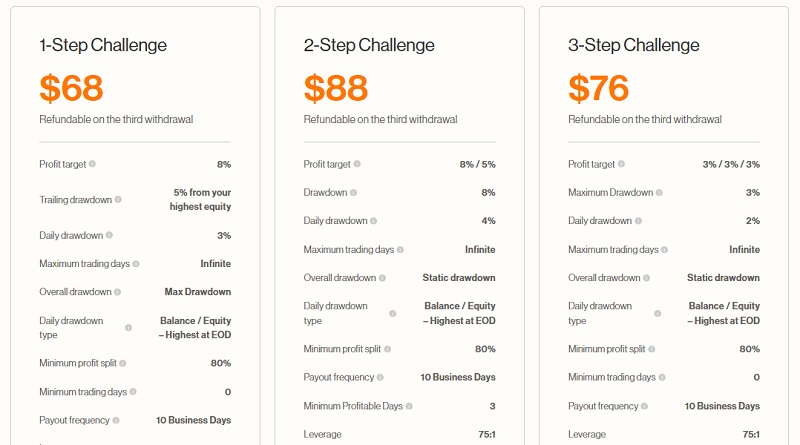The image size is (800, 445).
Task: Click the 3-Step Challenge card title
Action: (x=634, y=45)
